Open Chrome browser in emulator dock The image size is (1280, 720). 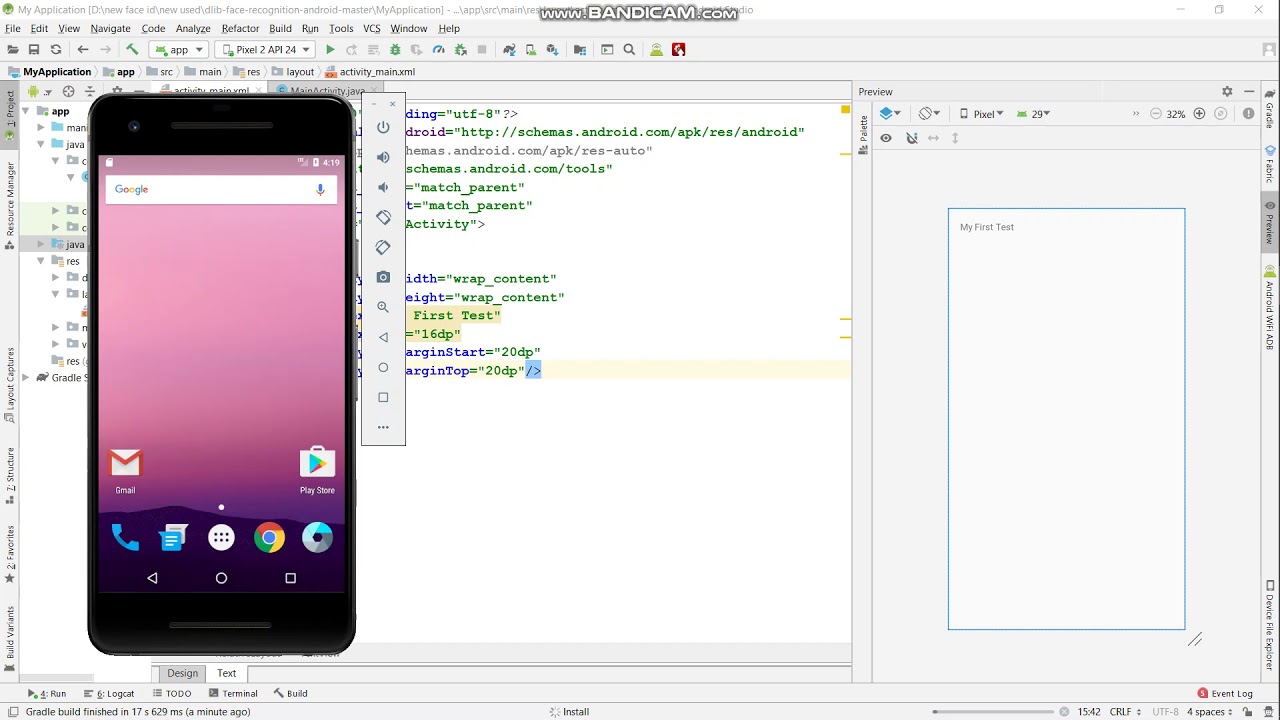click(269, 538)
